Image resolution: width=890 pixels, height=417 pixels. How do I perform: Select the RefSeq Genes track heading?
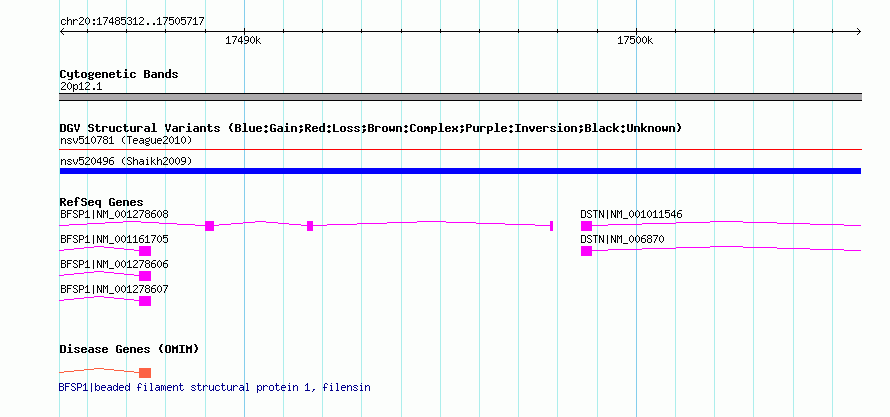(101, 202)
